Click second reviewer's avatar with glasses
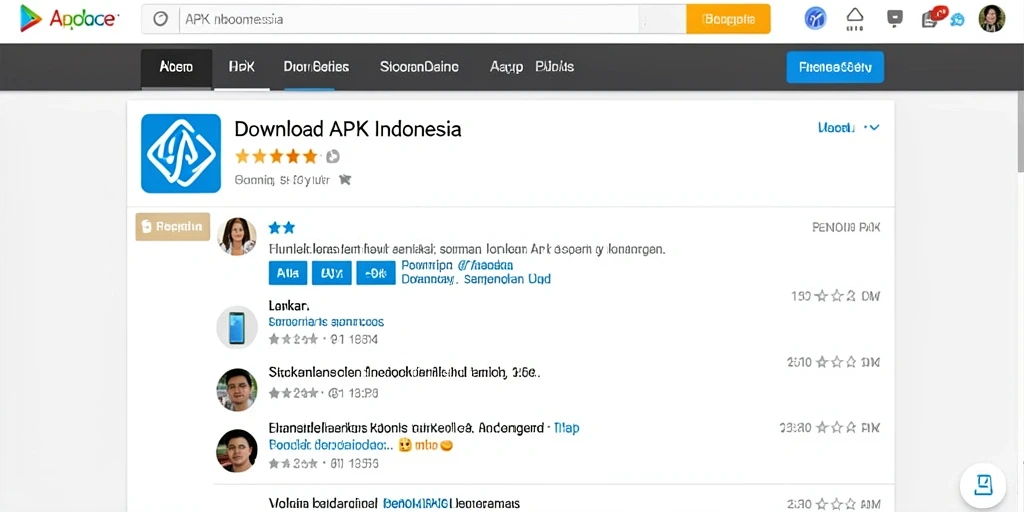Viewport: 1024px width, 512px height. point(236,389)
